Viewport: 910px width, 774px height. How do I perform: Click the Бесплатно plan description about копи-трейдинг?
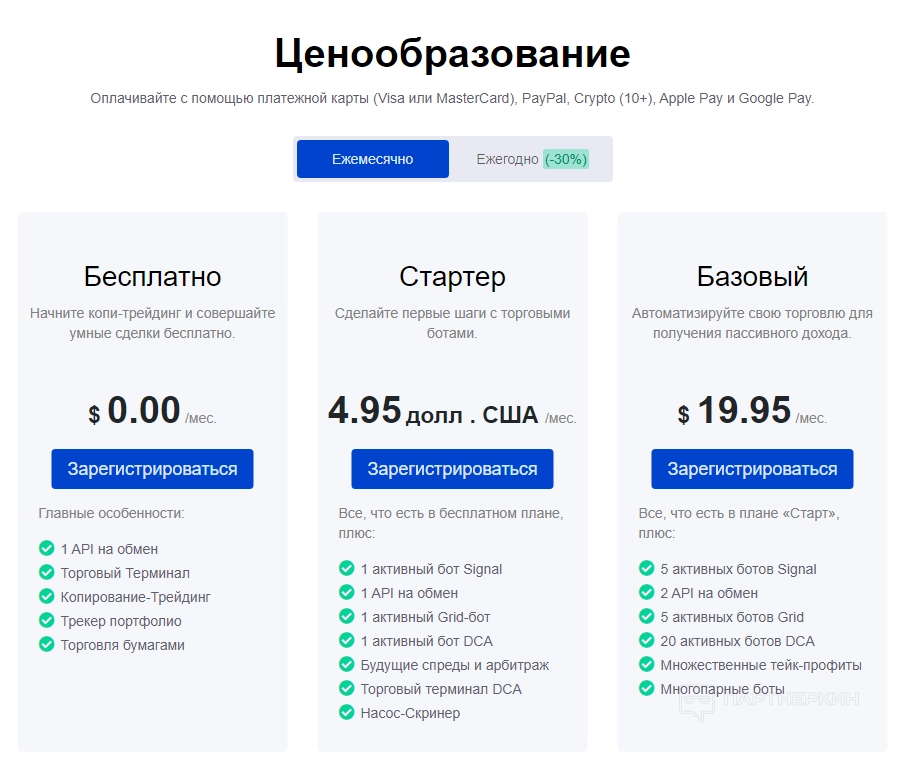pos(152,323)
